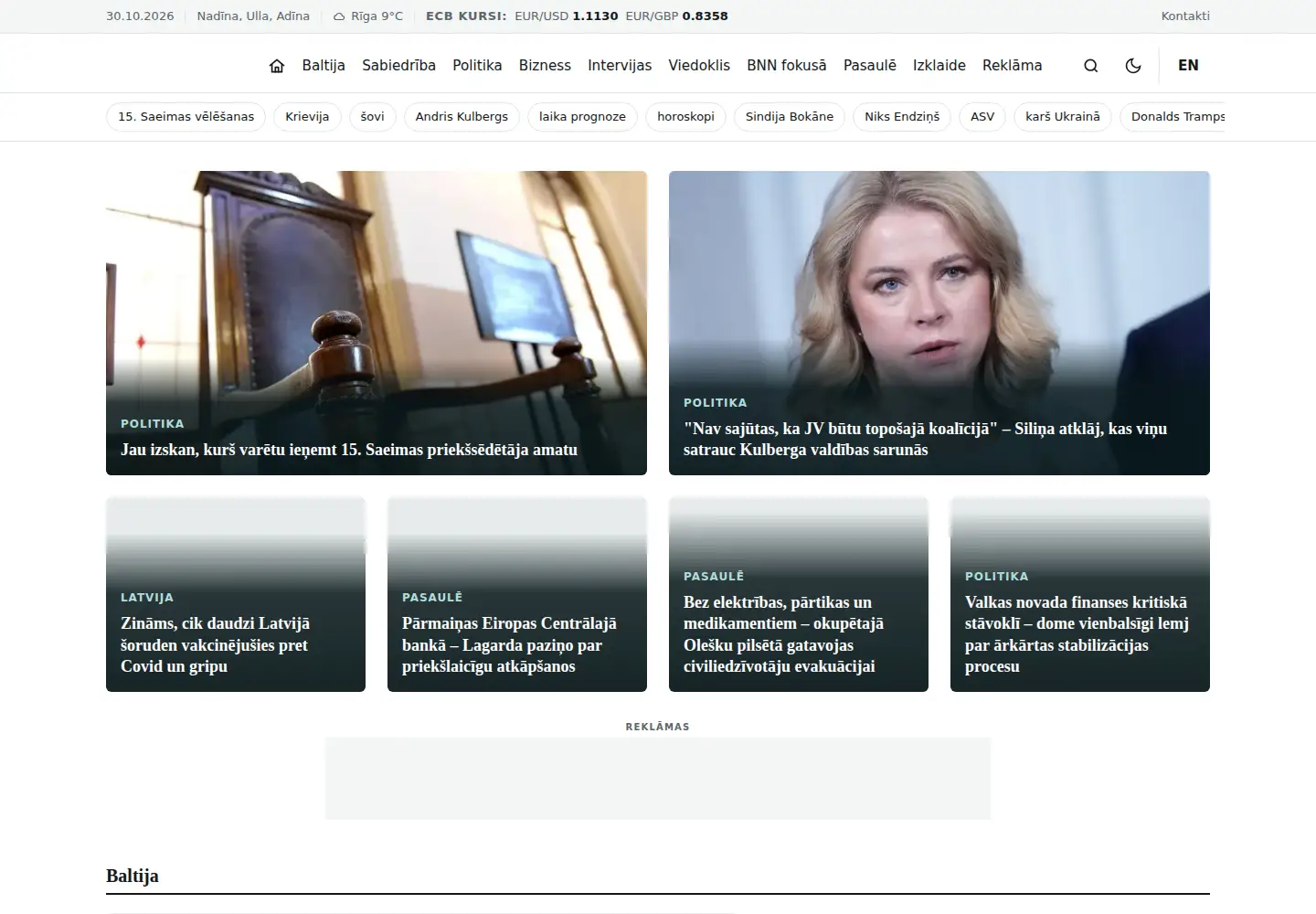This screenshot has height=914, width=1316.
Task: Open Saeimas priekšsēdētāja amatu article headline
Action: point(349,450)
